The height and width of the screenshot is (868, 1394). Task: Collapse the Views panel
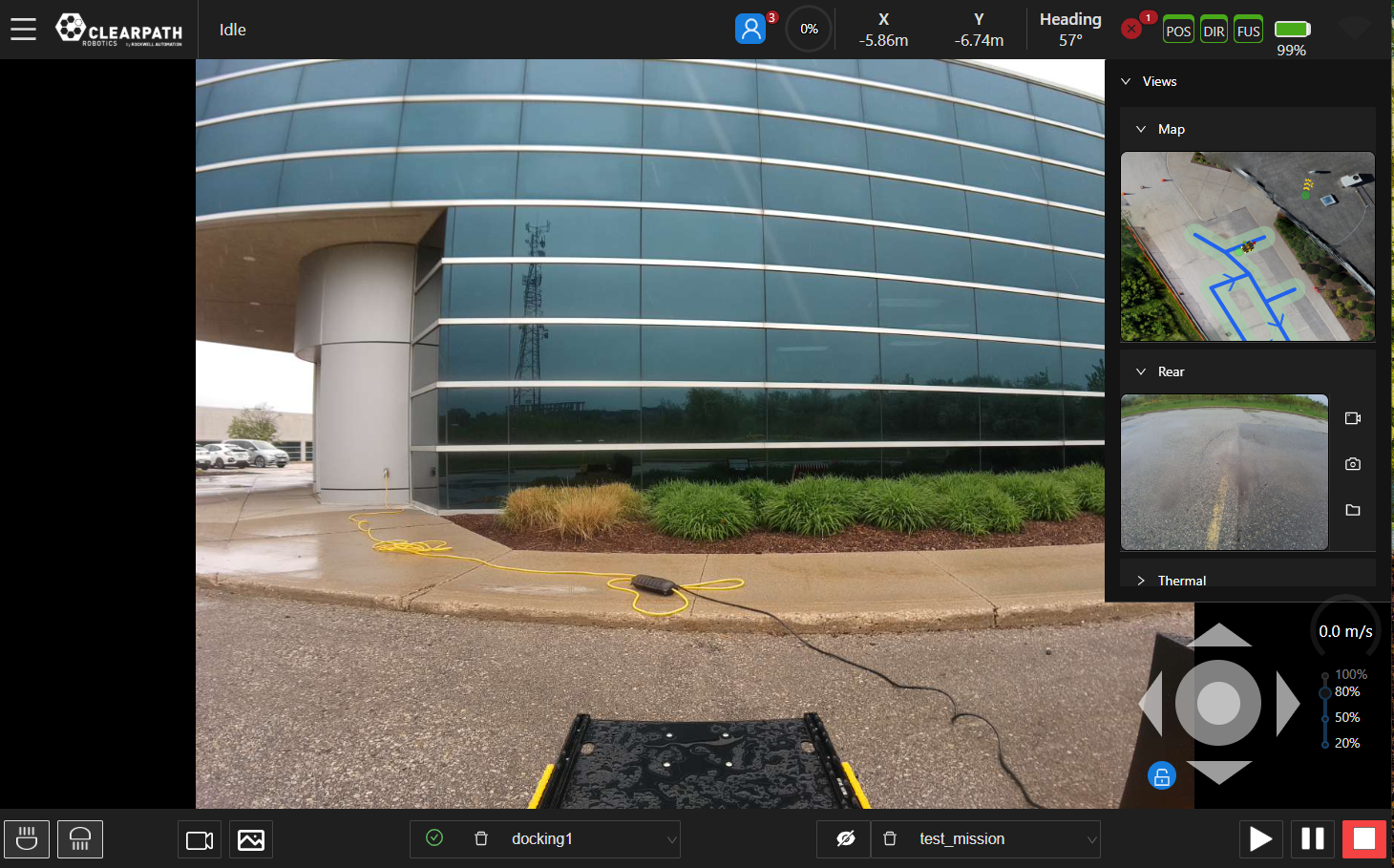[x=1126, y=81]
